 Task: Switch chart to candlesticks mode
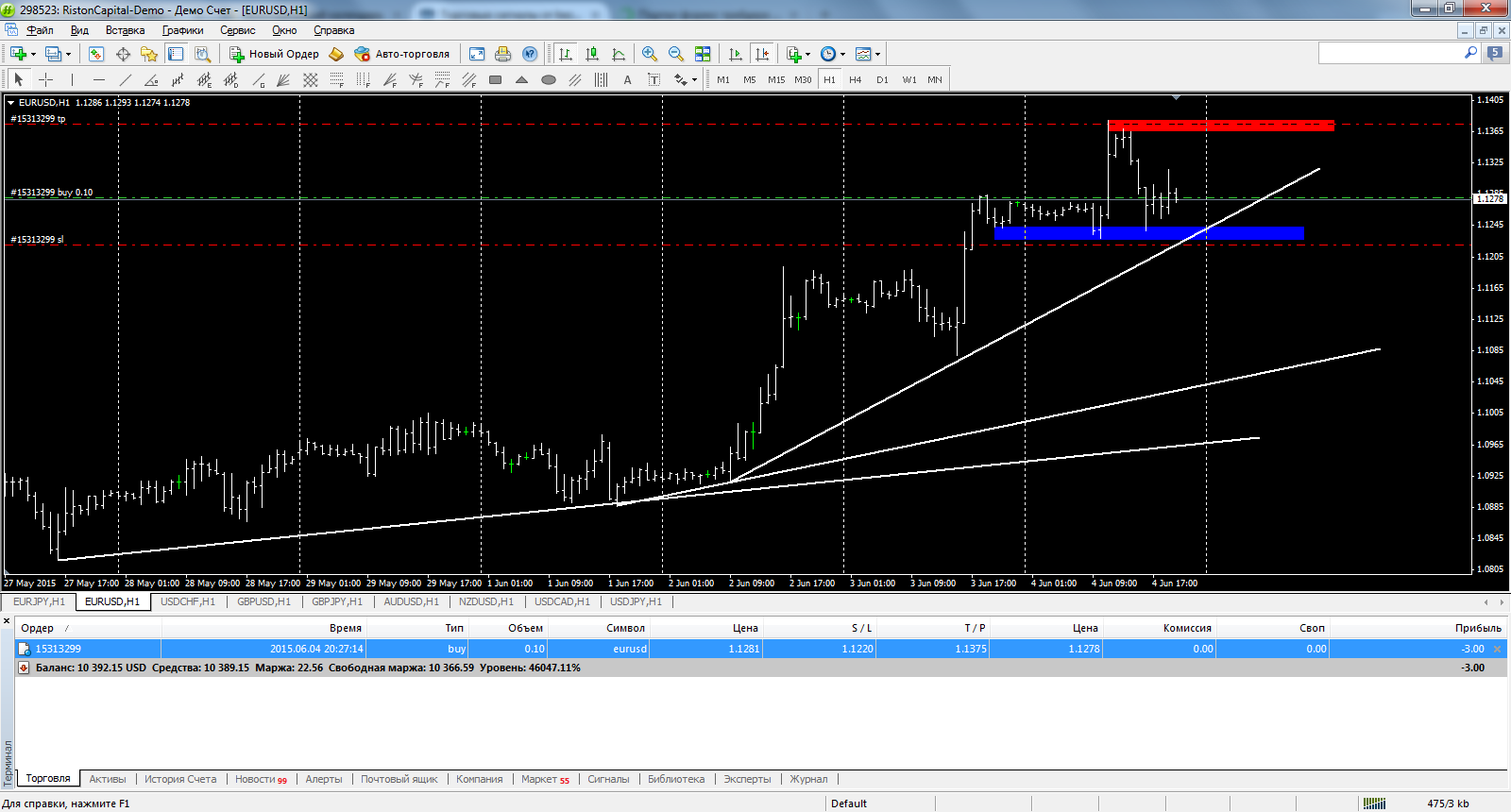pos(592,54)
